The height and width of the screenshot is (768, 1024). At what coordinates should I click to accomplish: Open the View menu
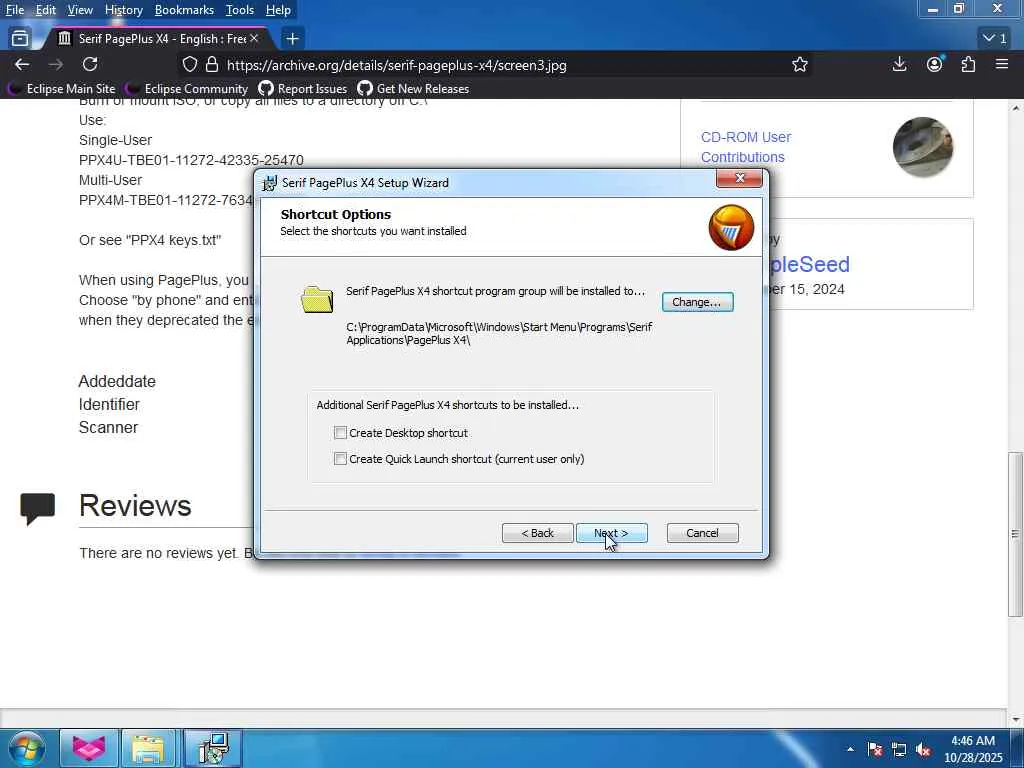[x=80, y=10]
